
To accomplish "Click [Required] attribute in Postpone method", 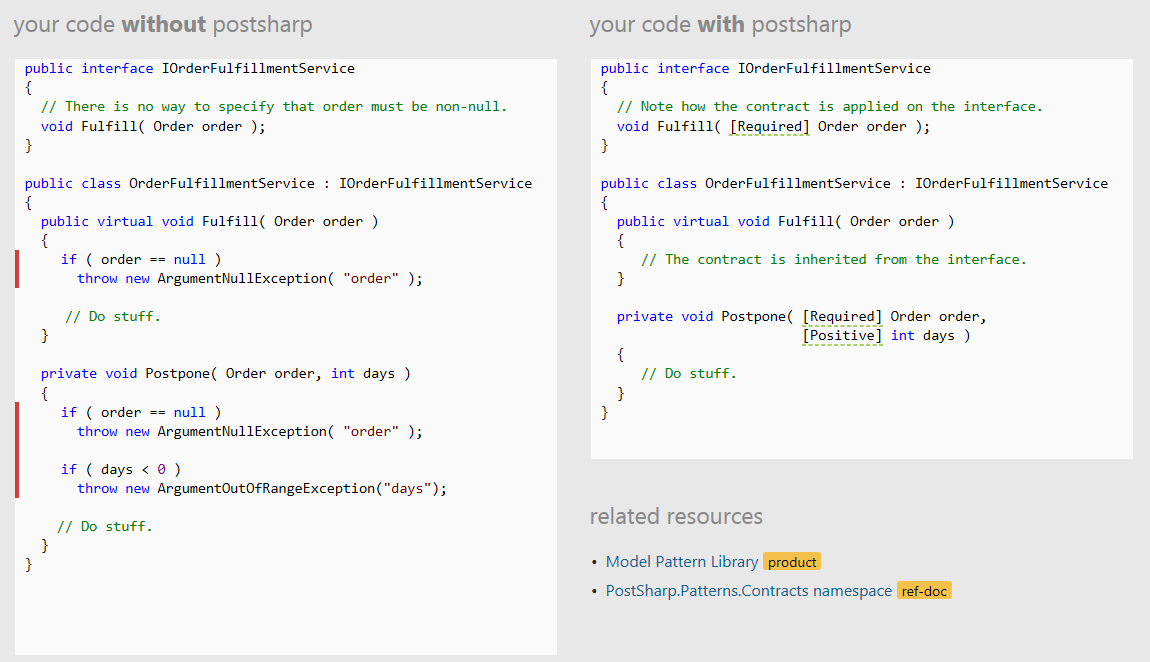I will 842,316.
